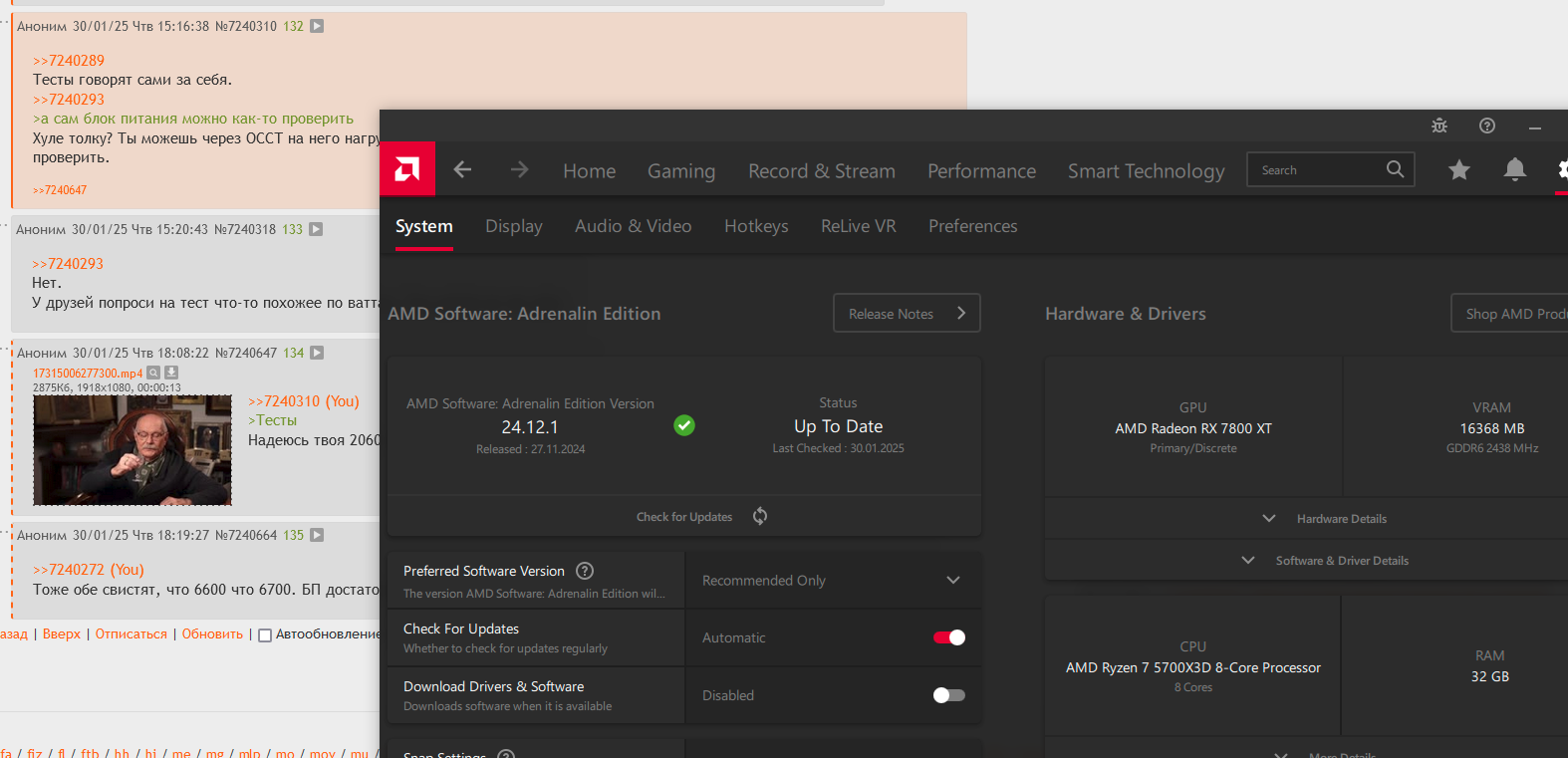
Task: Switch to the Display tab
Action: (514, 226)
